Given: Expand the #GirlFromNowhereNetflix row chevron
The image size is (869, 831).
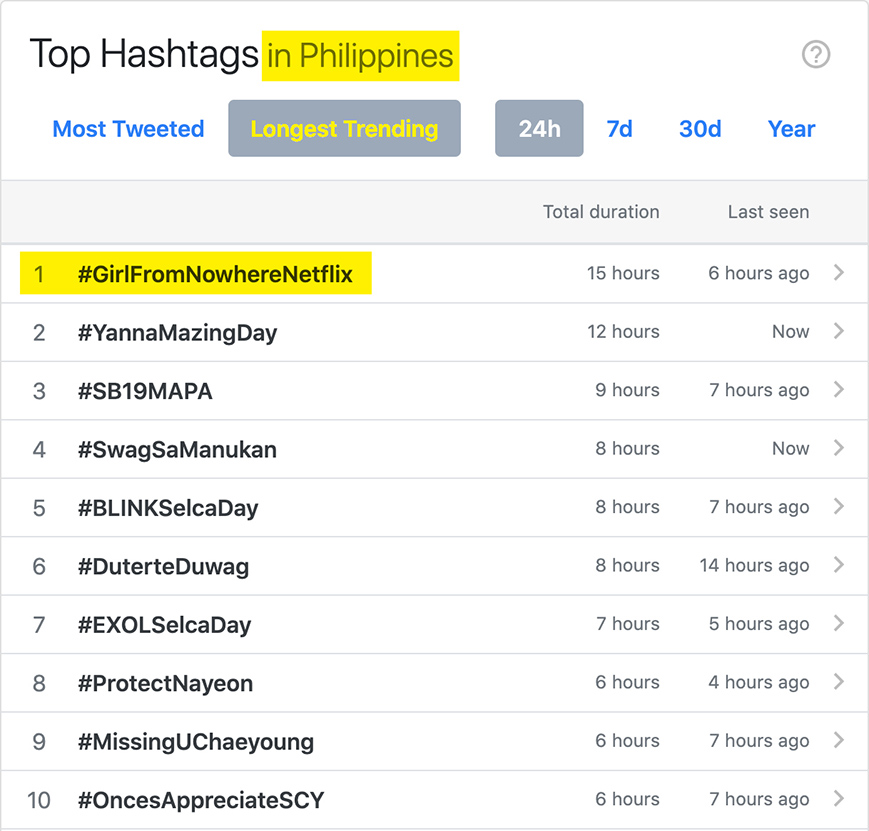Looking at the screenshot, I should [x=839, y=272].
